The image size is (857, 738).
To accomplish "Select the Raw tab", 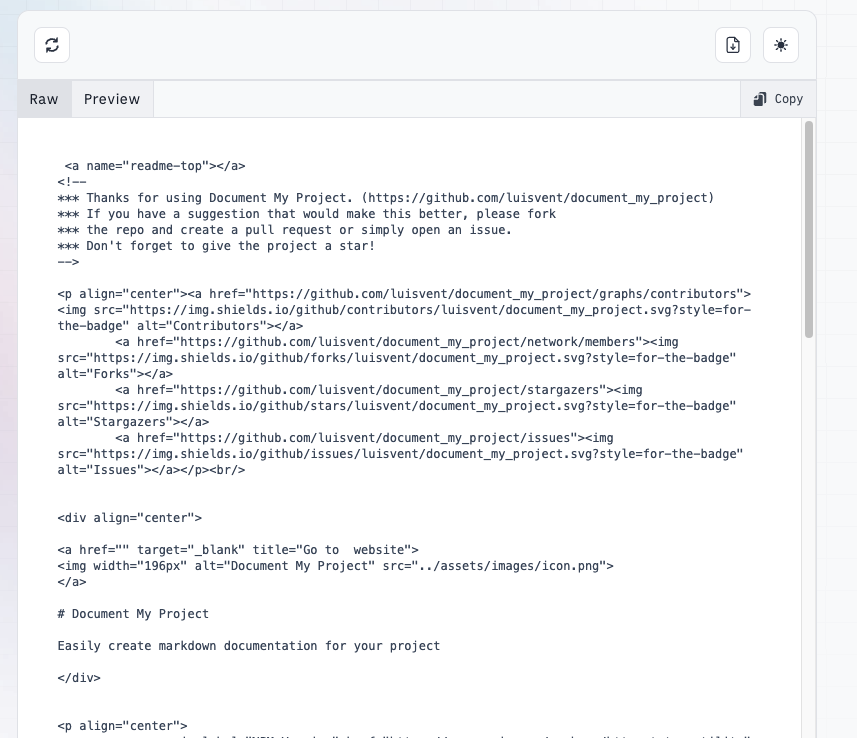I will [43, 98].
